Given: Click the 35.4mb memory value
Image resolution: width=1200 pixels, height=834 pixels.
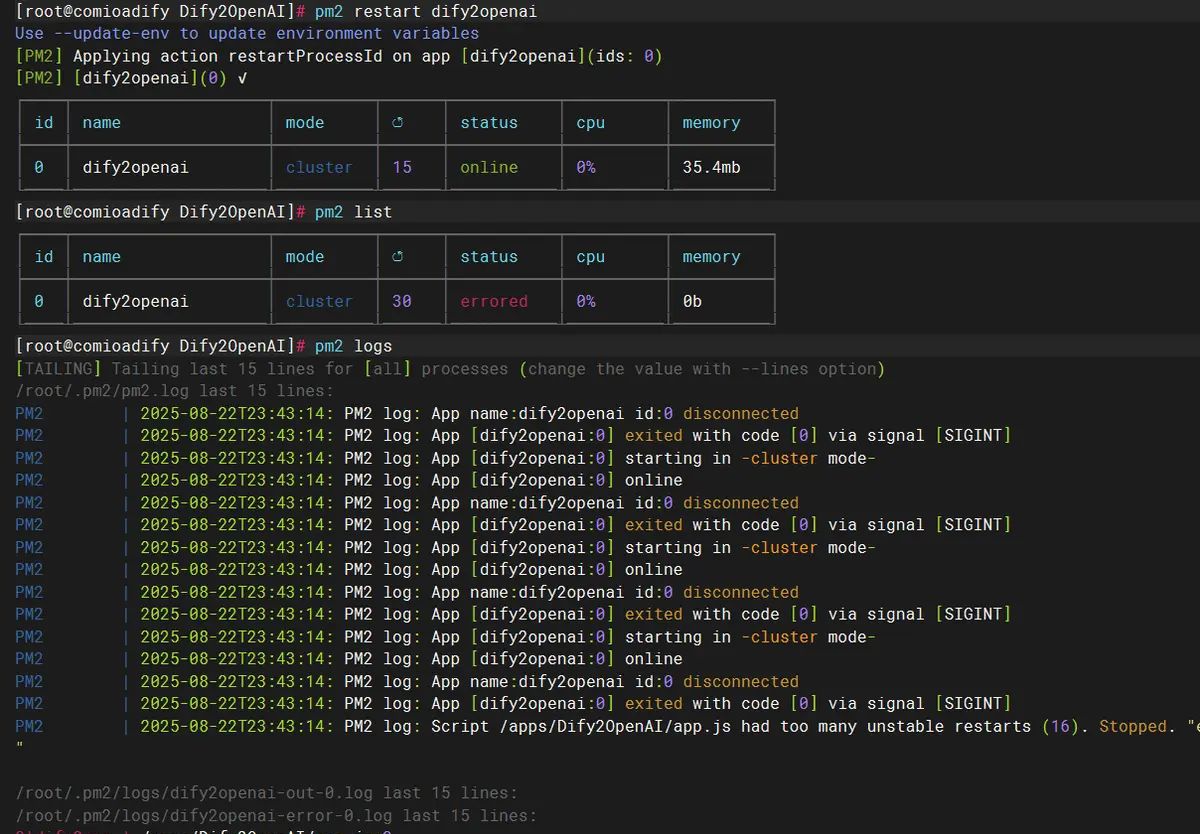Looking at the screenshot, I should point(711,167).
